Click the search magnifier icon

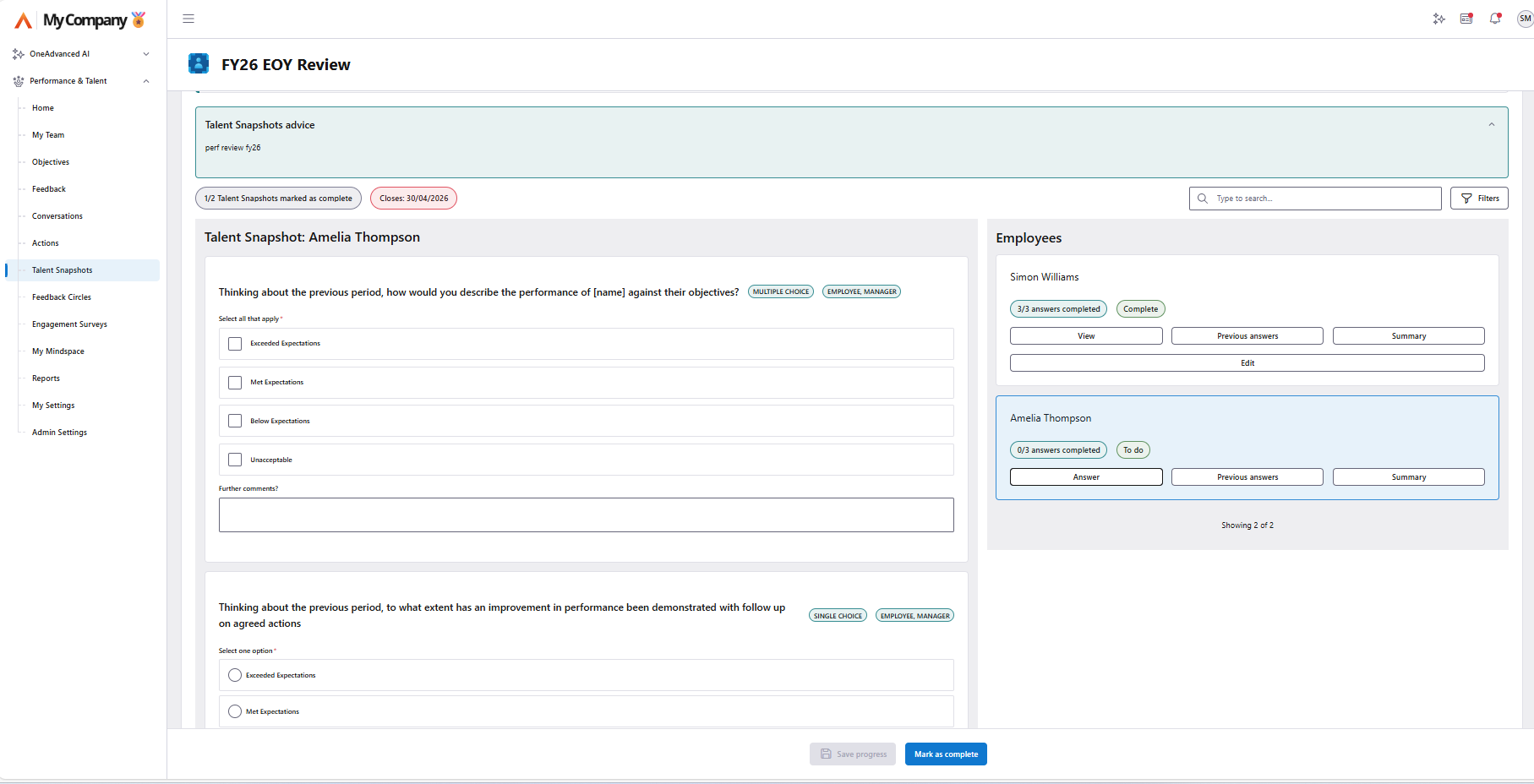(x=1203, y=199)
